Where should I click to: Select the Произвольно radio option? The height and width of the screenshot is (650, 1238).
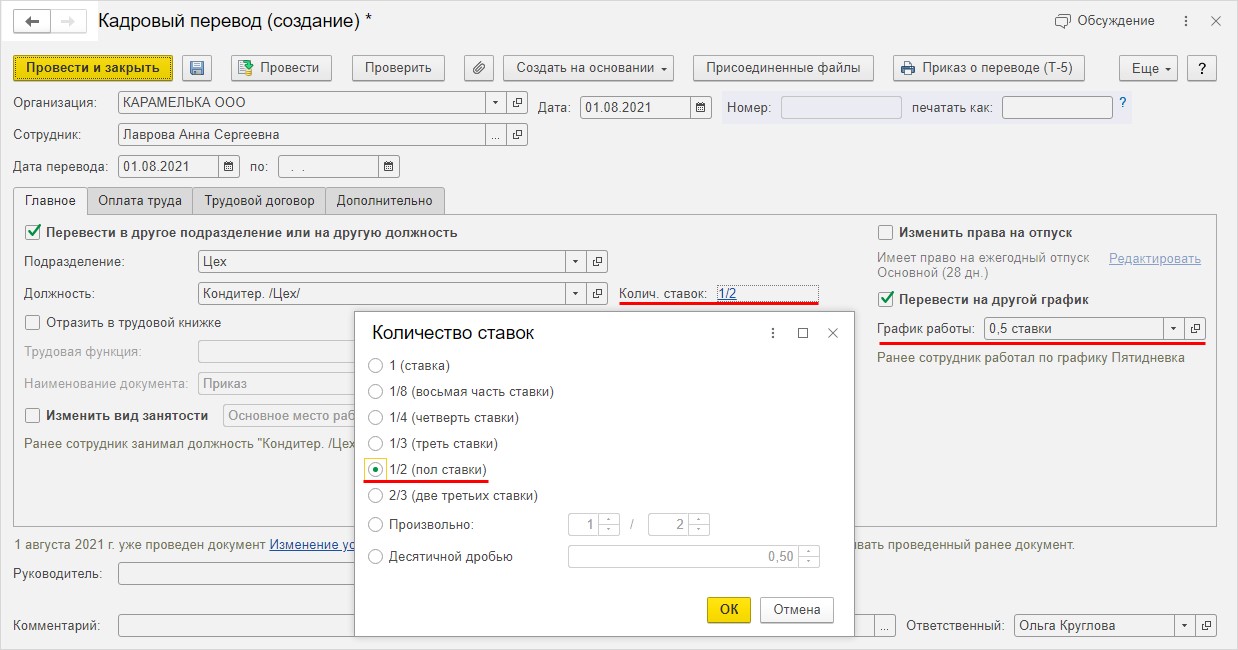(376, 524)
